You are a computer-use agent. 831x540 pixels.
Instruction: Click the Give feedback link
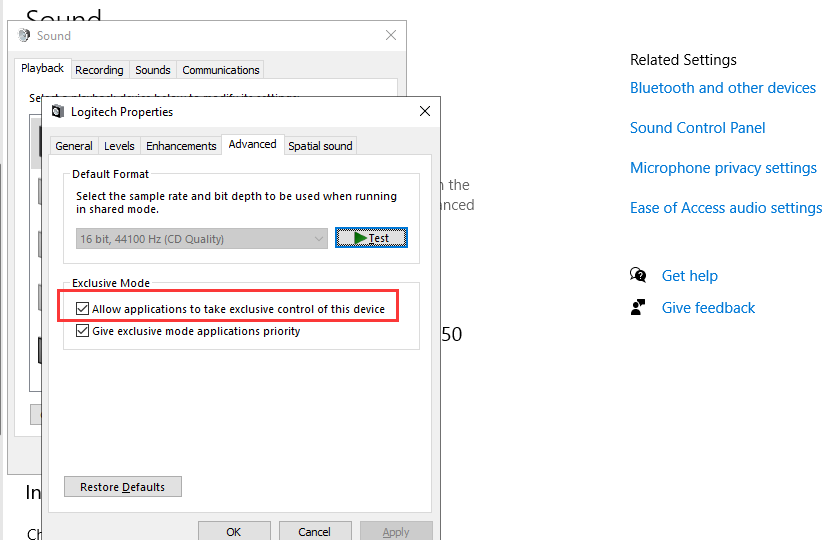tap(708, 307)
